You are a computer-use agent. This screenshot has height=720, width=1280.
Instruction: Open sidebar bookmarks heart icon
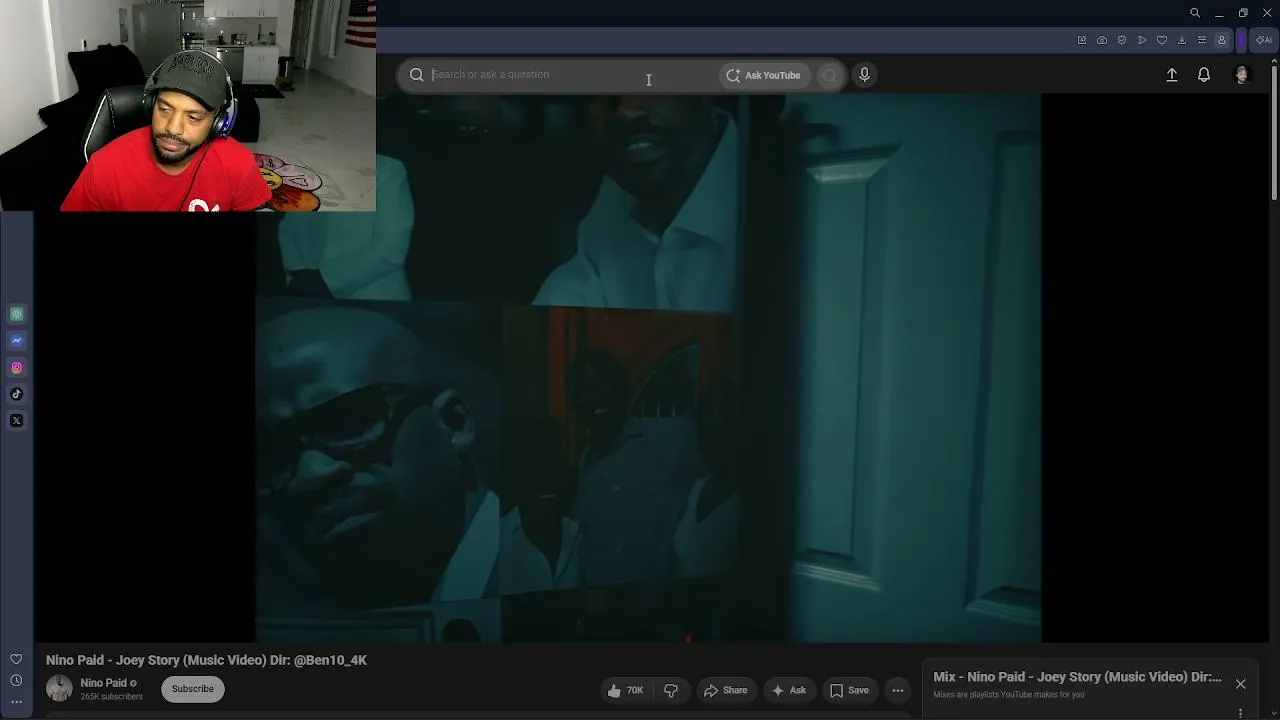click(16, 659)
